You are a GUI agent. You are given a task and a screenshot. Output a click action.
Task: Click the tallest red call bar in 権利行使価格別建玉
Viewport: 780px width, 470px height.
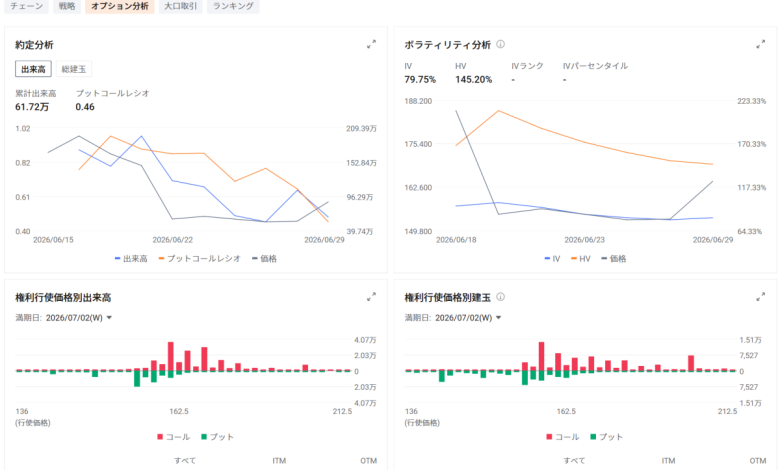[x=541, y=356]
